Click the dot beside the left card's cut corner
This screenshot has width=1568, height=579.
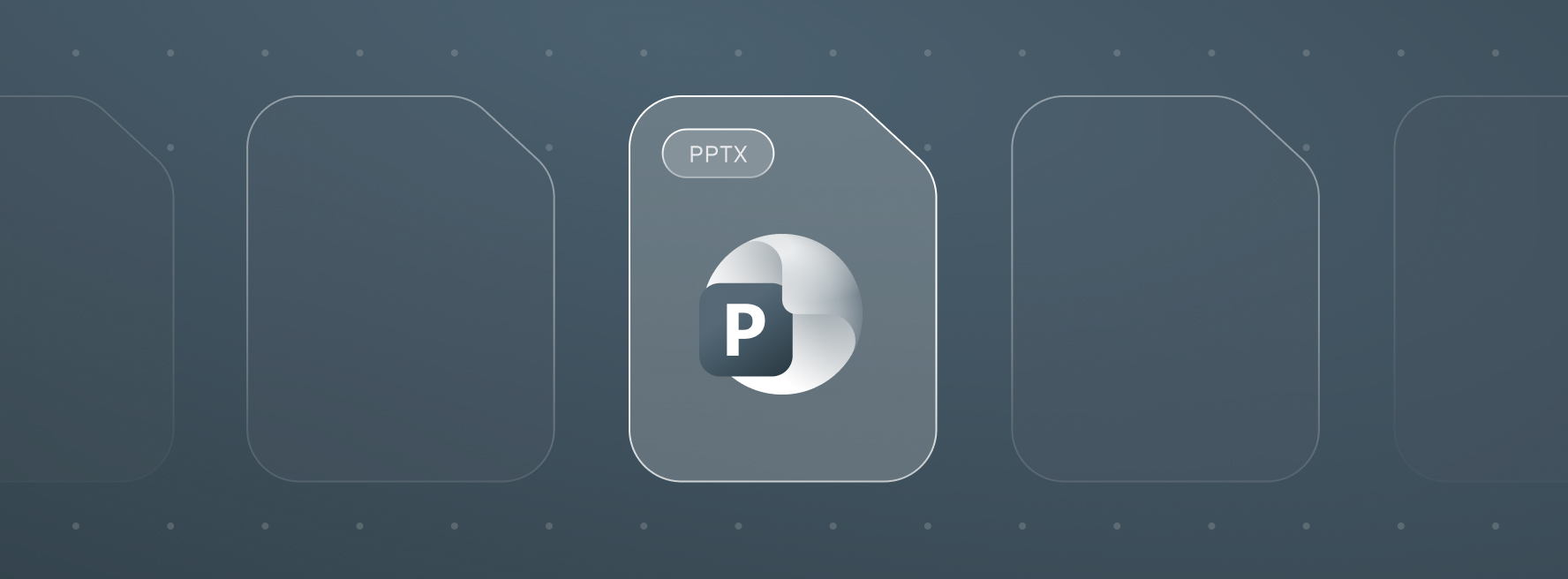point(549,147)
